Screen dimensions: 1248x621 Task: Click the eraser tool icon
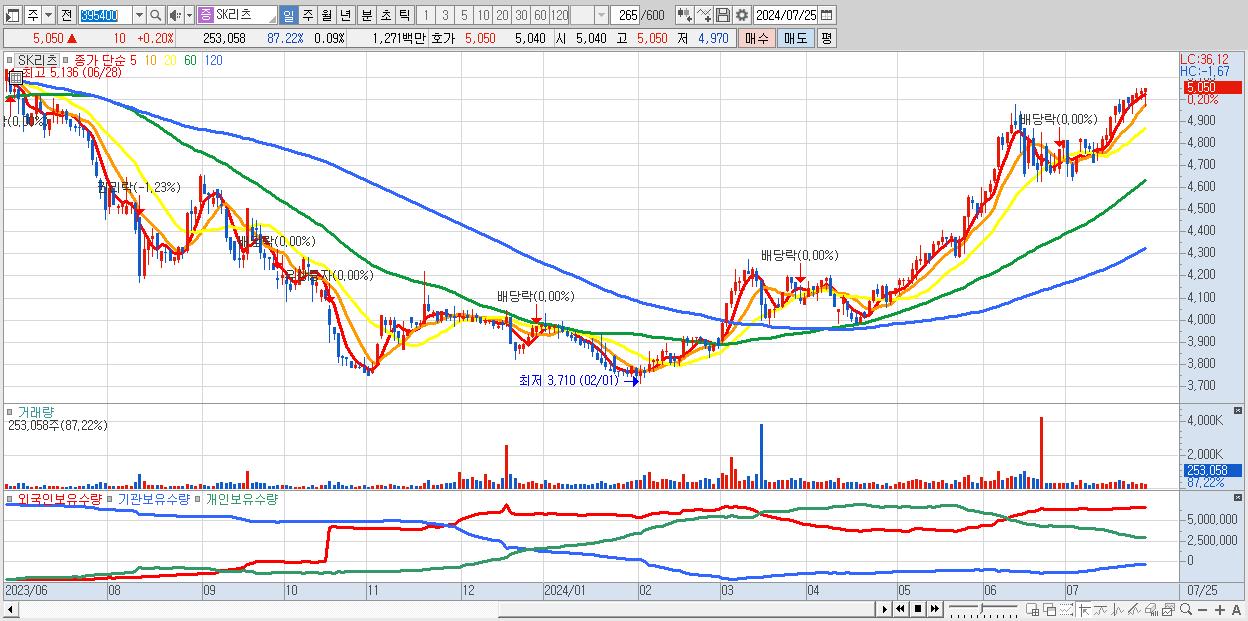(1151, 610)
